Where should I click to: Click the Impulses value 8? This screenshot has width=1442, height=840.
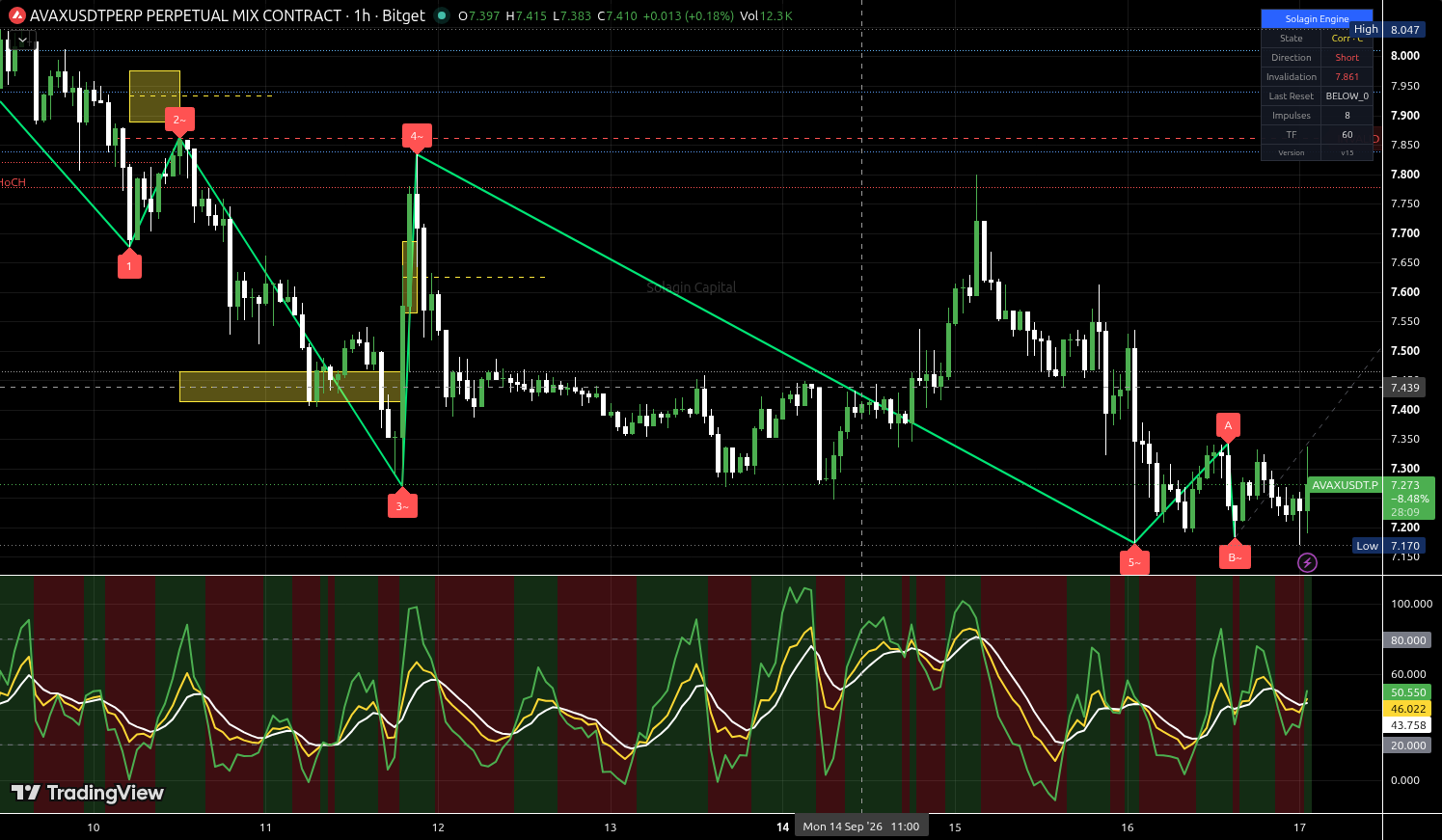[x=1347, y=116]
